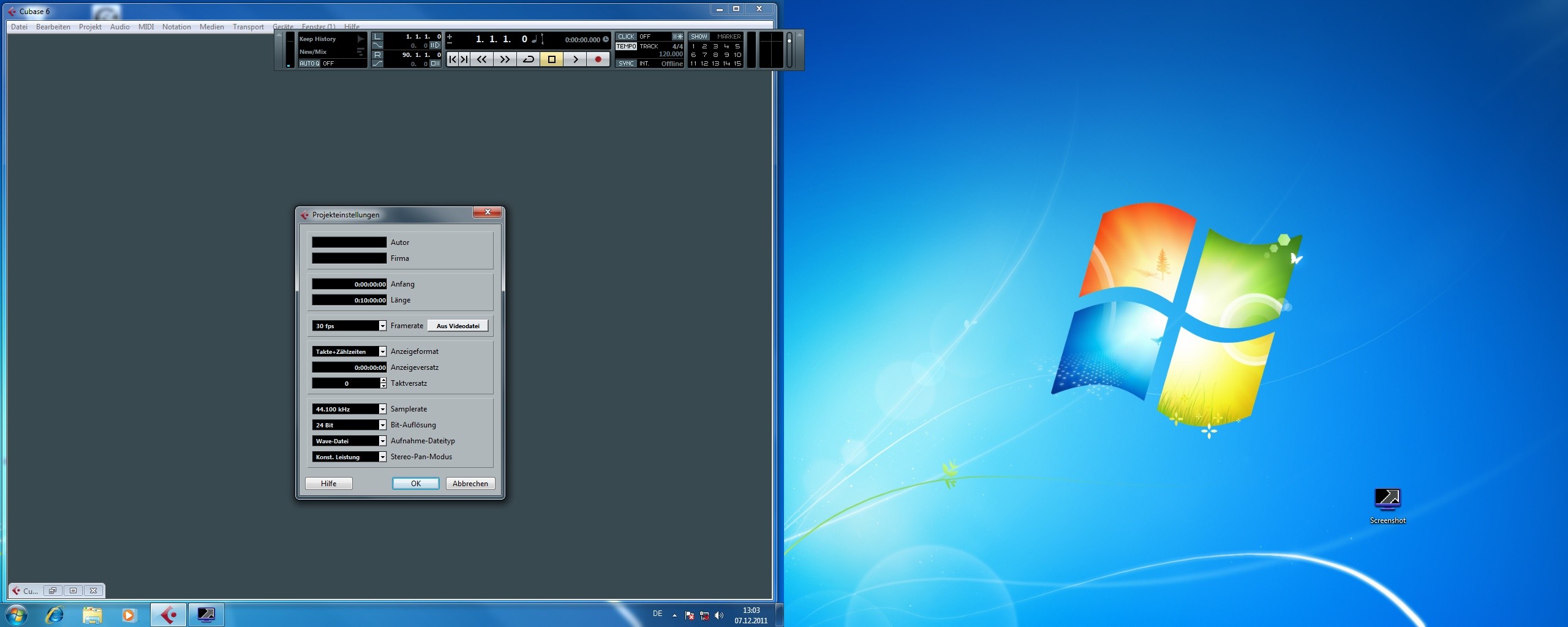Open the MIDI menu
The height and width of the screenshot is (627, 1568).
tap(146, 27)
